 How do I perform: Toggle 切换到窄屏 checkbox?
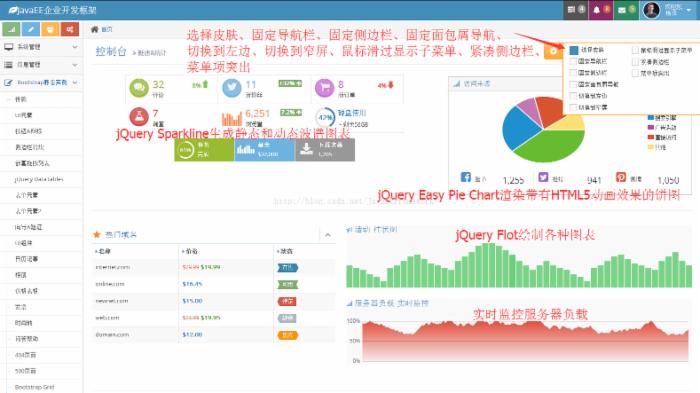(x=574, y=107)
